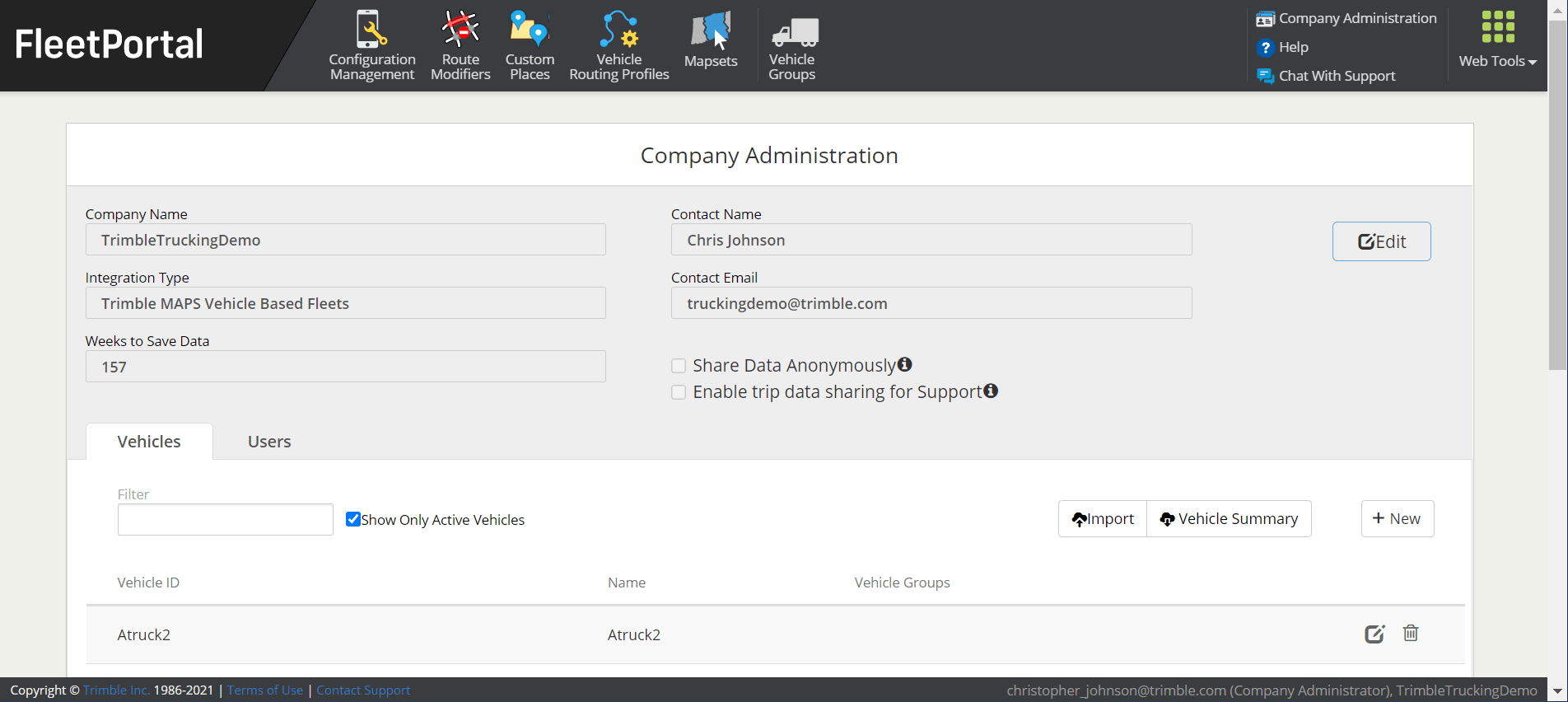Click Vehicle Groups column header
The image size is (1568, 702).
903,583
